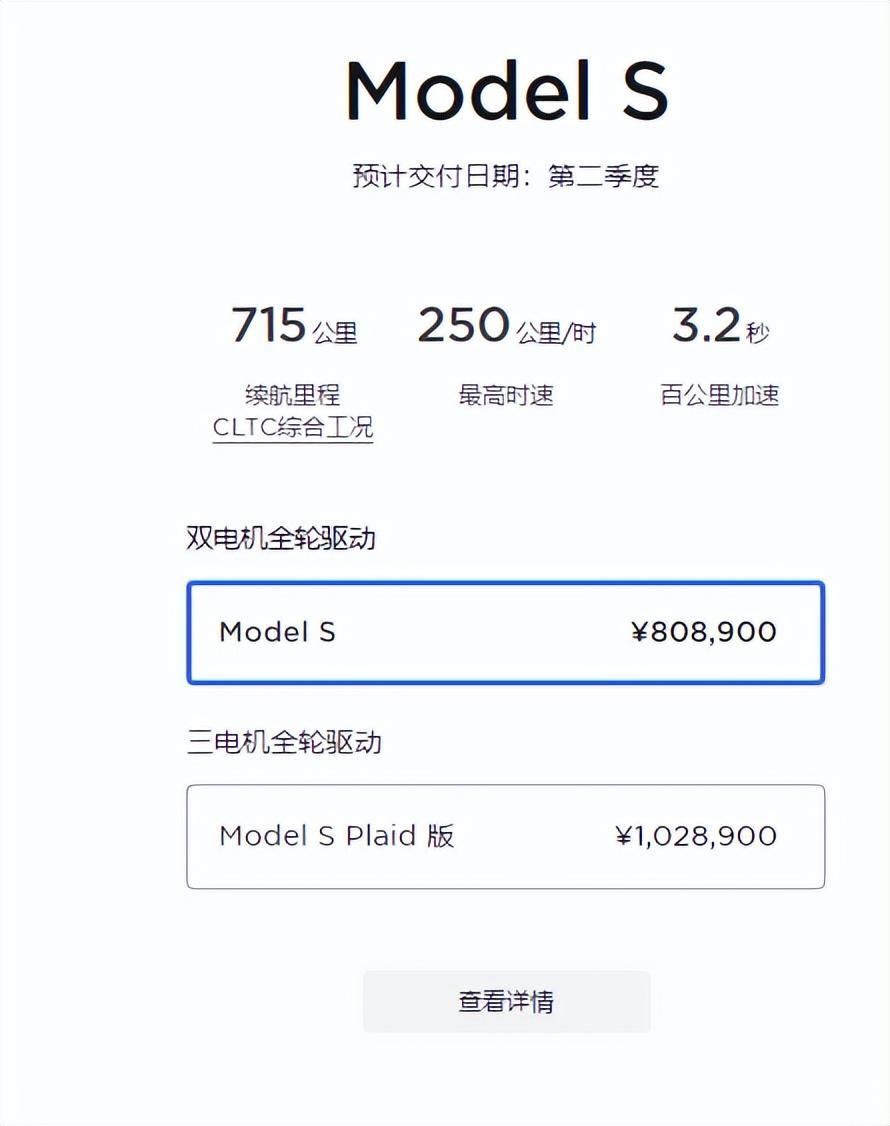Click the large Model S page title
The height and width of the screenshot is (1126, 890).
coord(507,90)
